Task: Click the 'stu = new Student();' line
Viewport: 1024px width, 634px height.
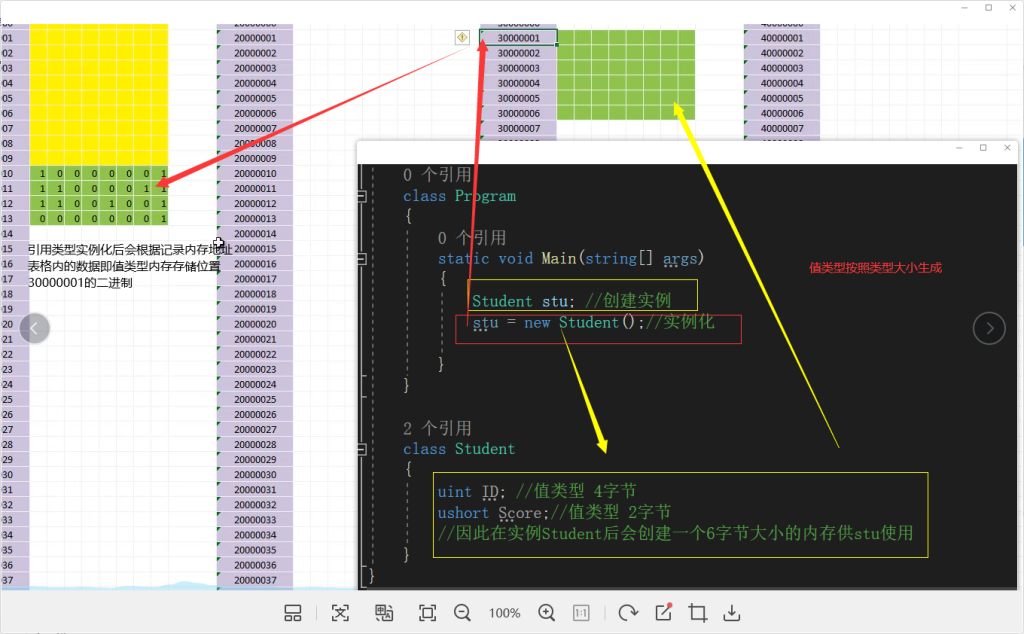Action: [x=594, y=323]
